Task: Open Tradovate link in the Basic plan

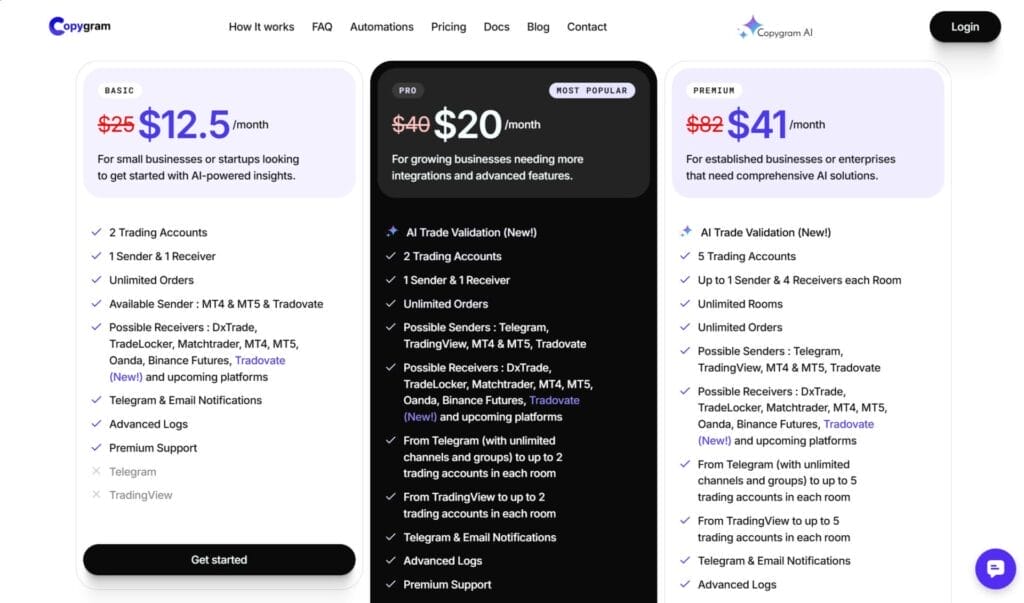Action: click(x=260, y=360)
